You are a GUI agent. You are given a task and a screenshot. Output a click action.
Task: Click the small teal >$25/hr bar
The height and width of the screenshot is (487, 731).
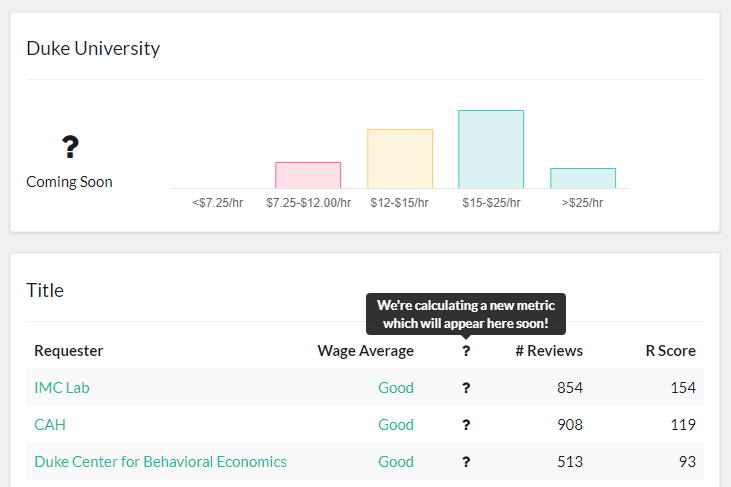tap(583, 178)
